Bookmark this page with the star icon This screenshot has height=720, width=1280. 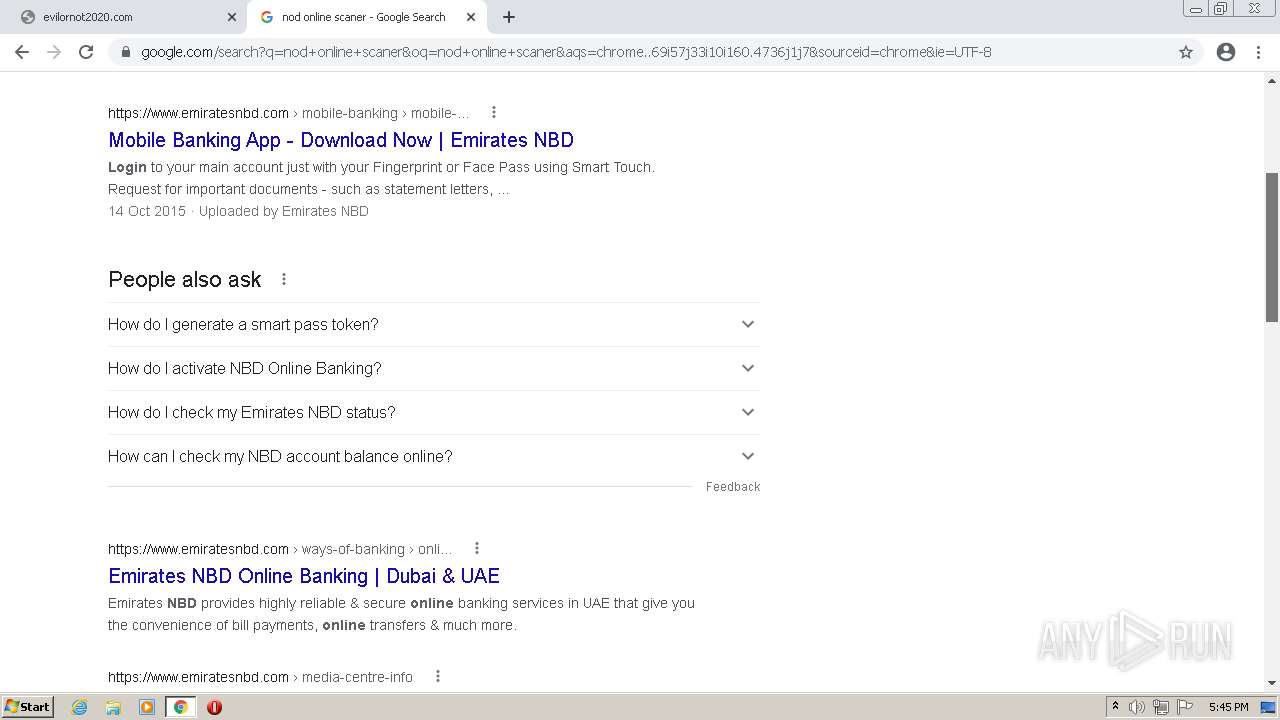click(x=1186, y=52)
